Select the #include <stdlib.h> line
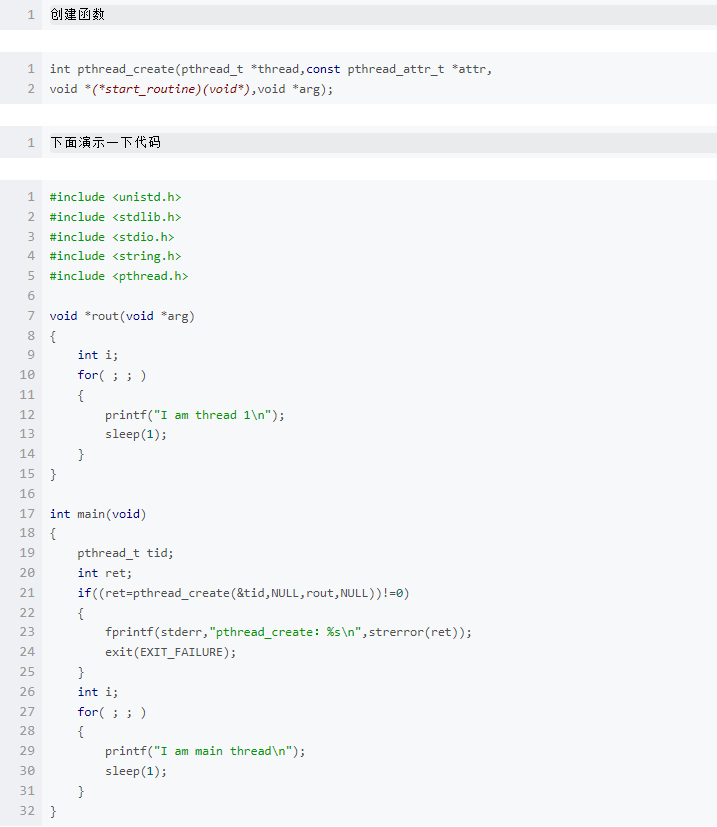Screen dimensions: 717x827 tap(115, 217)
